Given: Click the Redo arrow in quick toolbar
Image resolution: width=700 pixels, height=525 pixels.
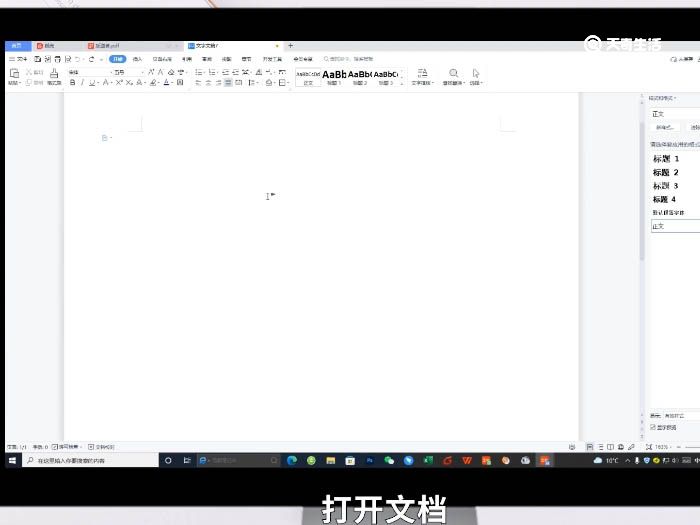Looking at the screenshot, I should [92, 59].
